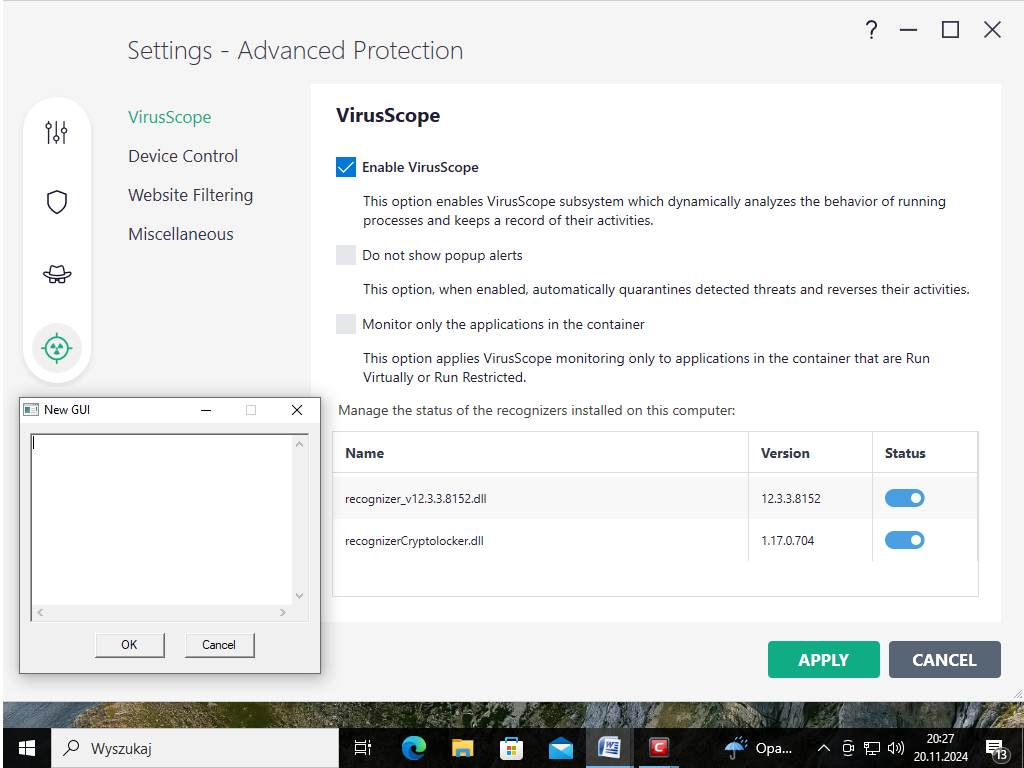Click the volume speaker tray icon
Image resolution: width=1024 pixels, height=768 pixels.
tap(896, 748)
